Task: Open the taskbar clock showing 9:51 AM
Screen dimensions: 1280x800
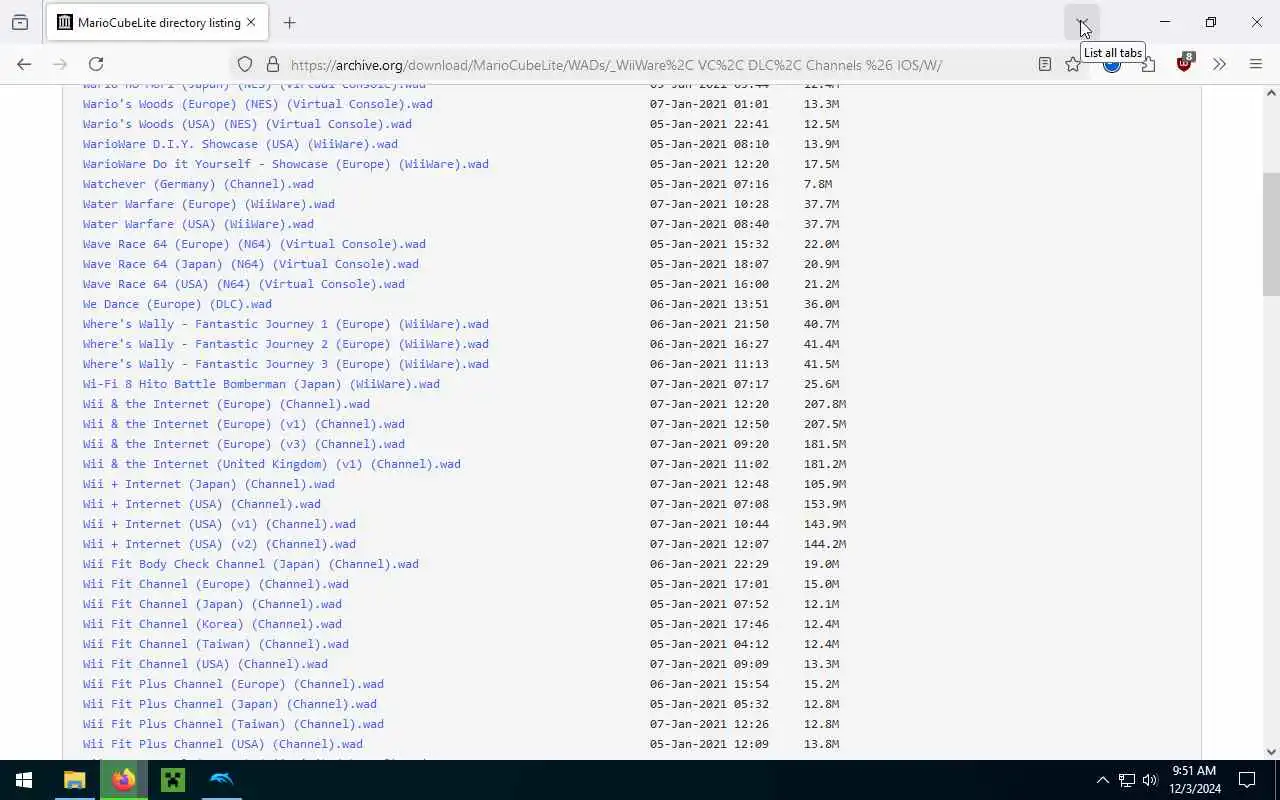Action: click(1195, 780)
